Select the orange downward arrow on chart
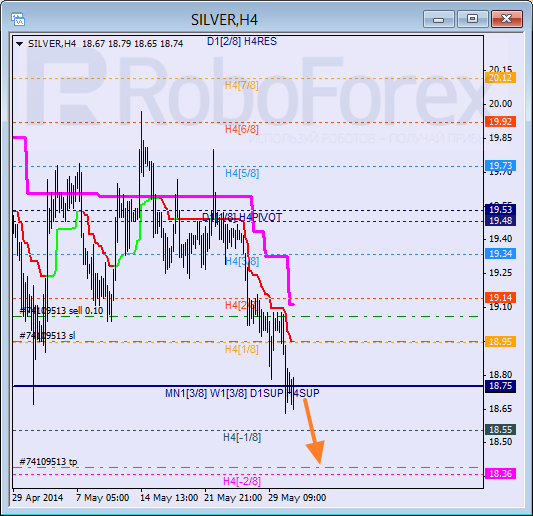The width and height of the screenshot is (533, 516). [x=313, y=431]
